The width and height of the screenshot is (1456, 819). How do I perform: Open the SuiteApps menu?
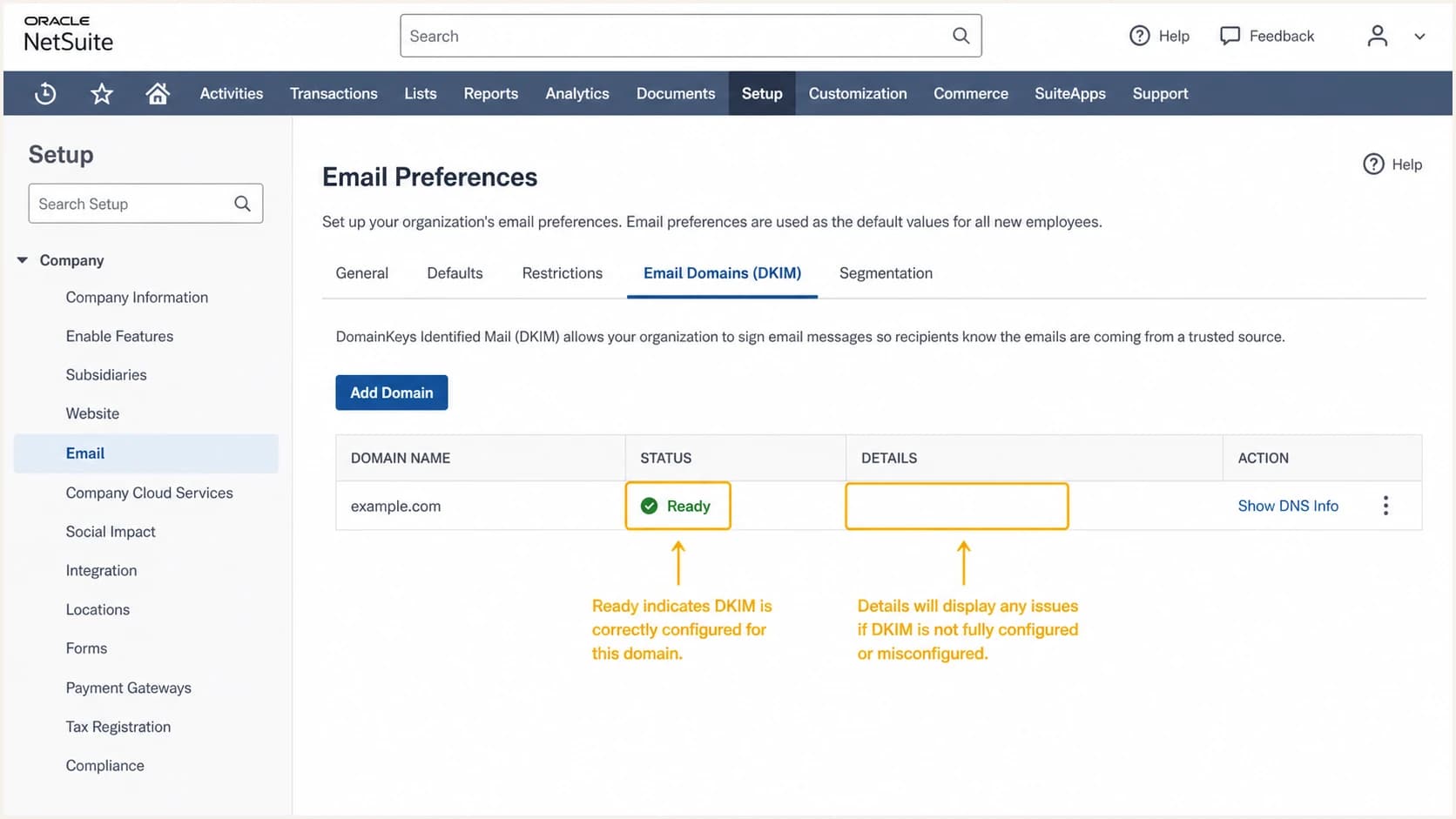click(x=1070, y=93)
